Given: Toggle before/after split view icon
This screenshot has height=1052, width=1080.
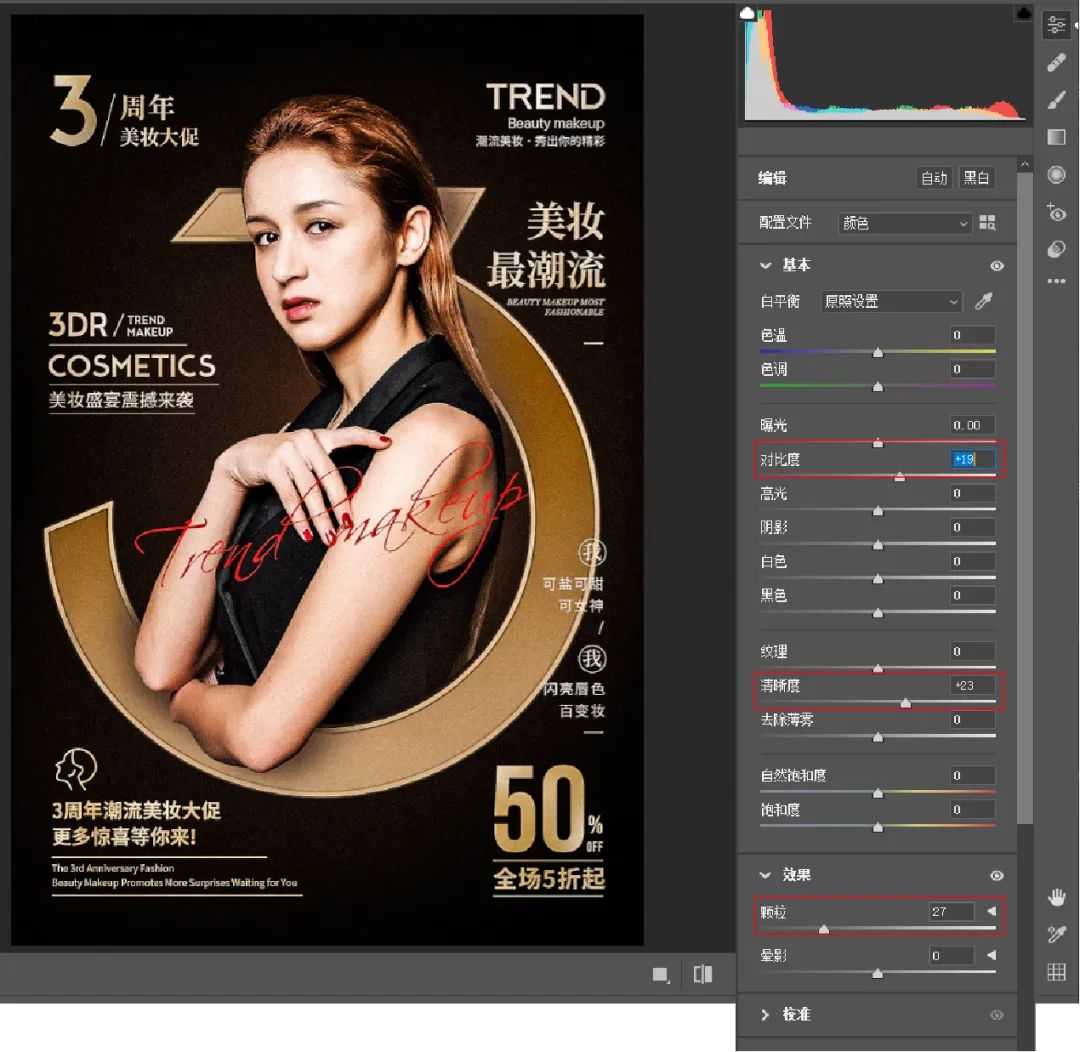Looking at the screenshot, I should (x=703, y=974).
